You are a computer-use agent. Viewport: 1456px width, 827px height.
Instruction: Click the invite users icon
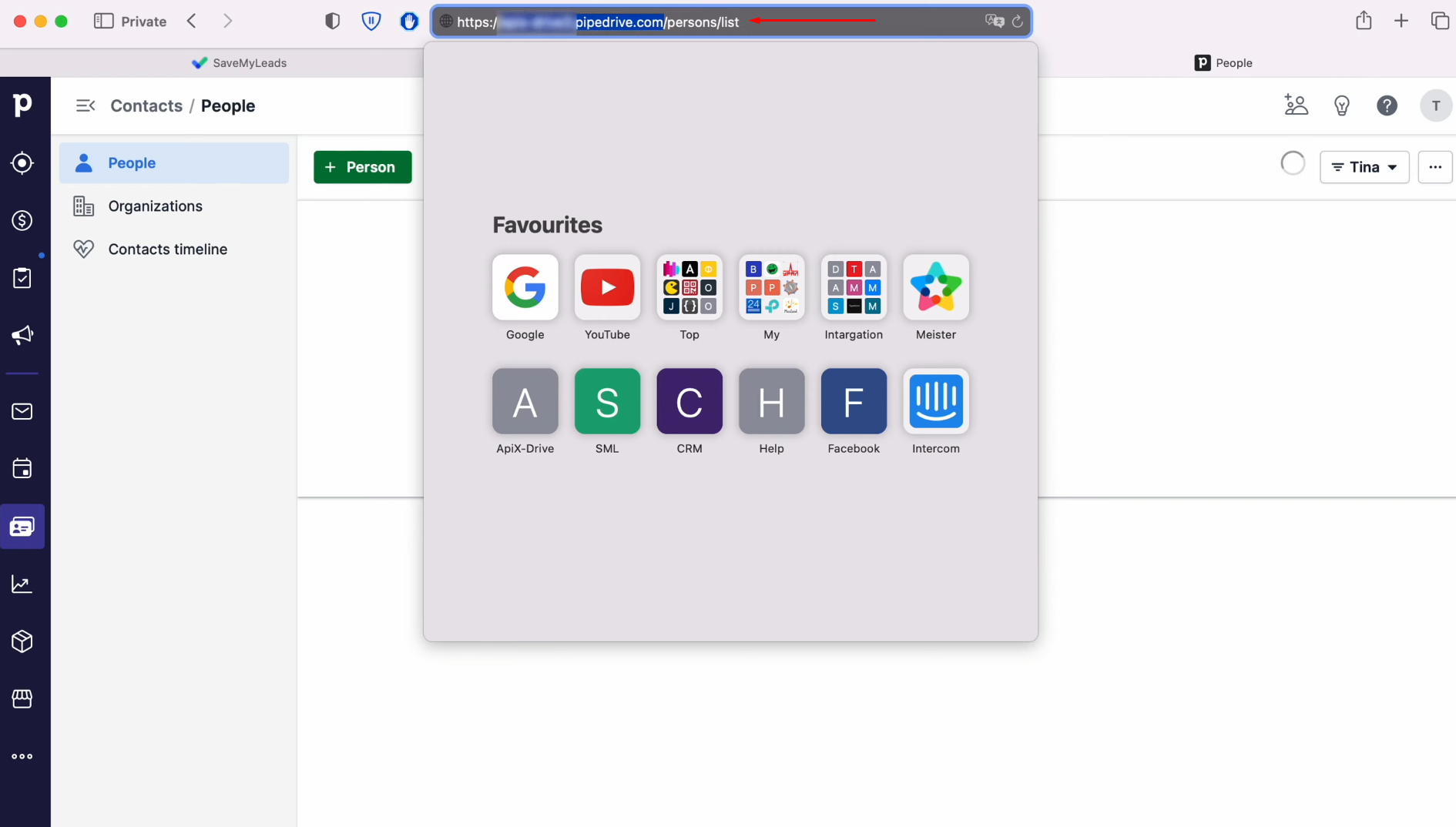pyautogui.click(x=1297, y=105)
